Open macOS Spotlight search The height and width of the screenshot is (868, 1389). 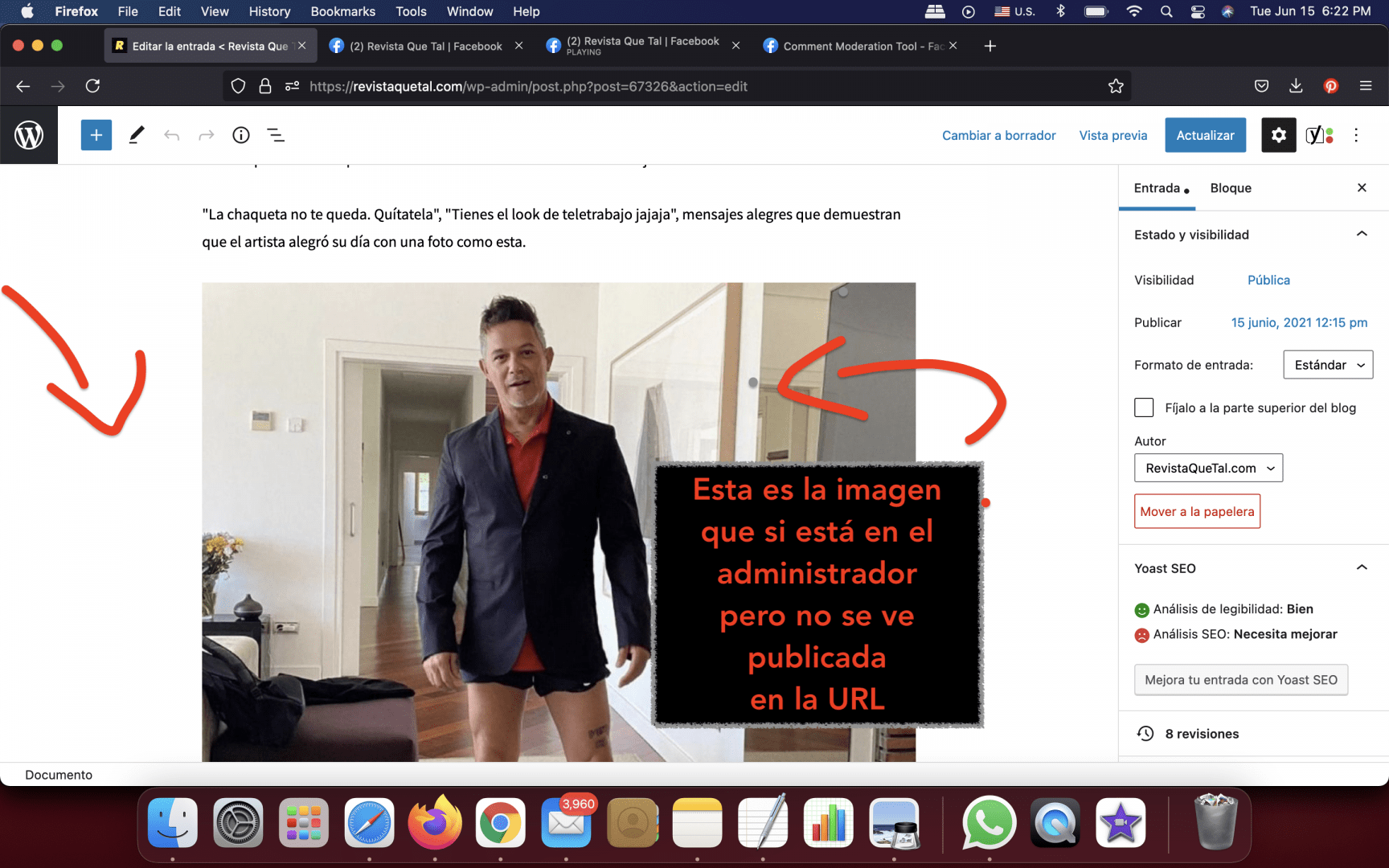coord(1166,11)
